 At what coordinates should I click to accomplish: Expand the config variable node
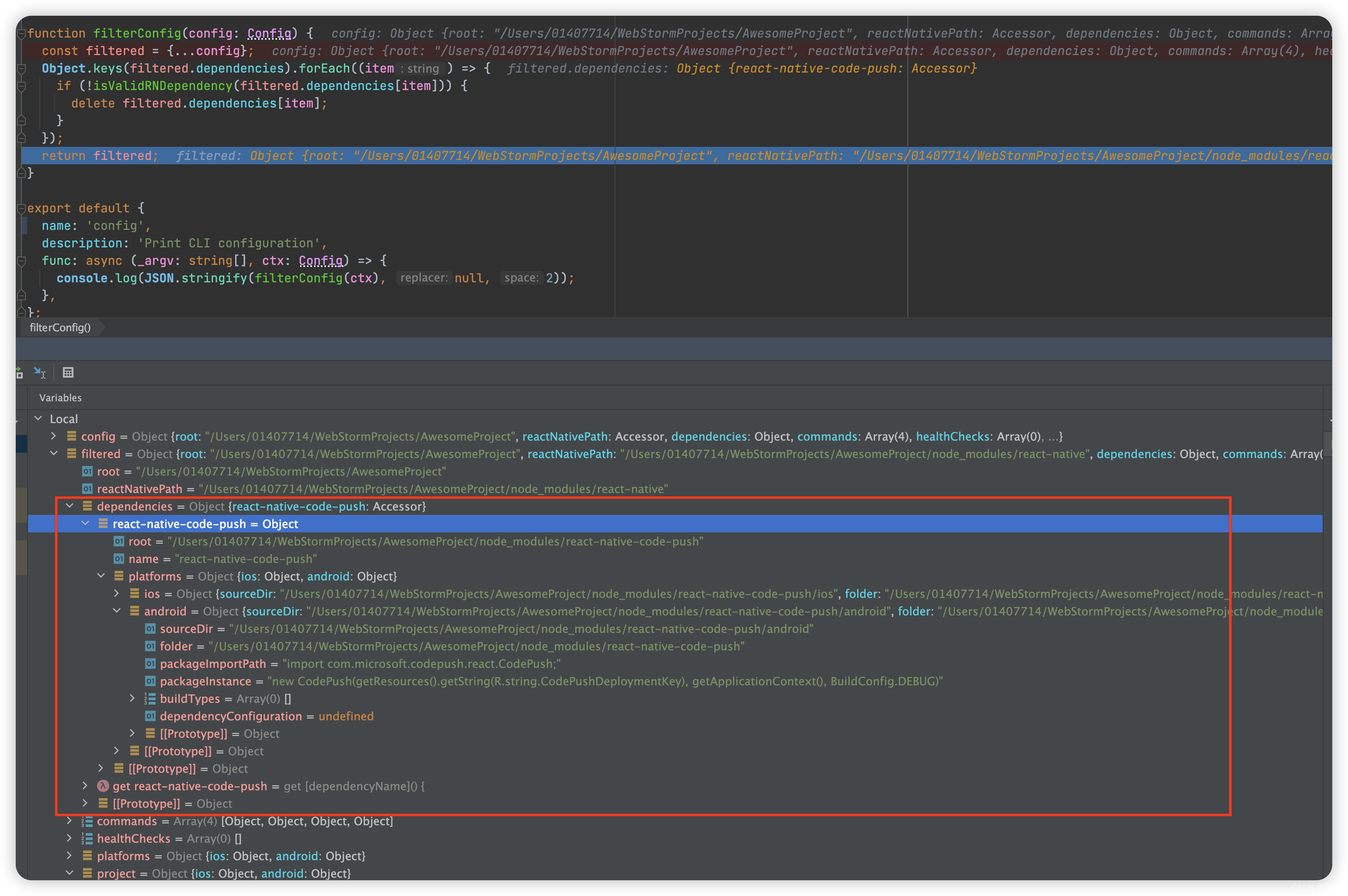[54, 436]
